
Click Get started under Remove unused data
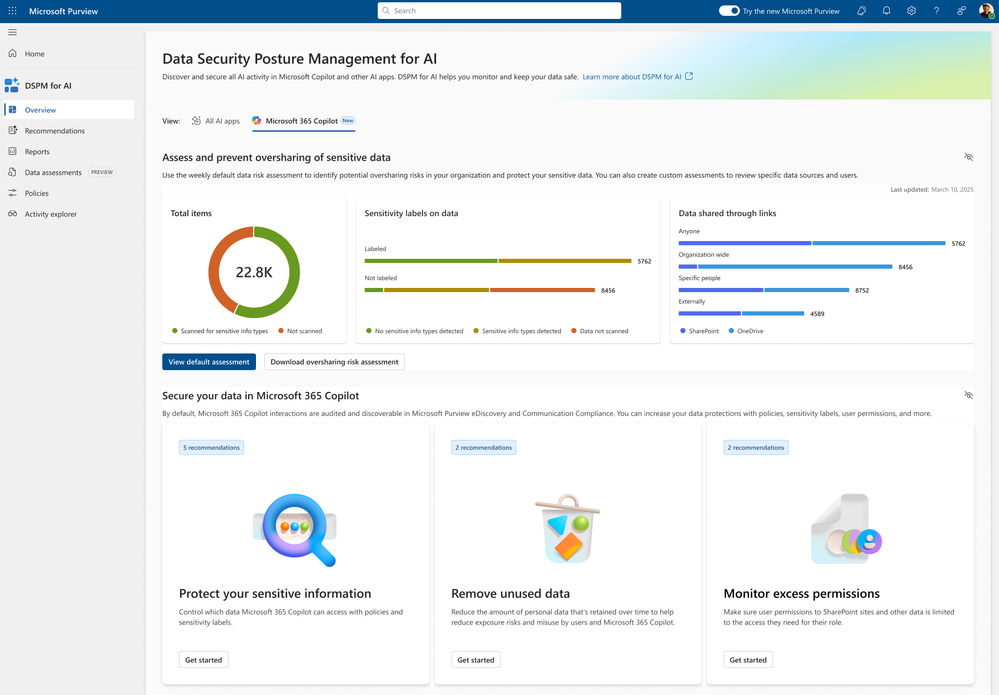476,660
